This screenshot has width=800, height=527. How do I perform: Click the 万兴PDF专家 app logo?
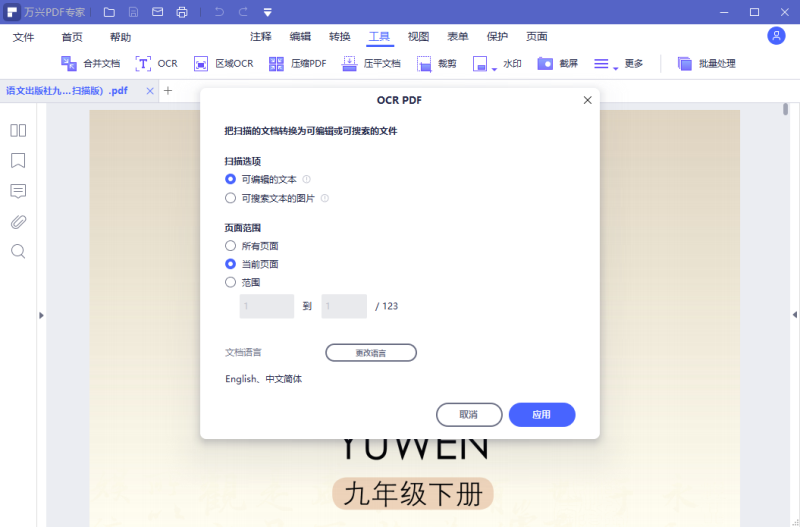[11, 12]
